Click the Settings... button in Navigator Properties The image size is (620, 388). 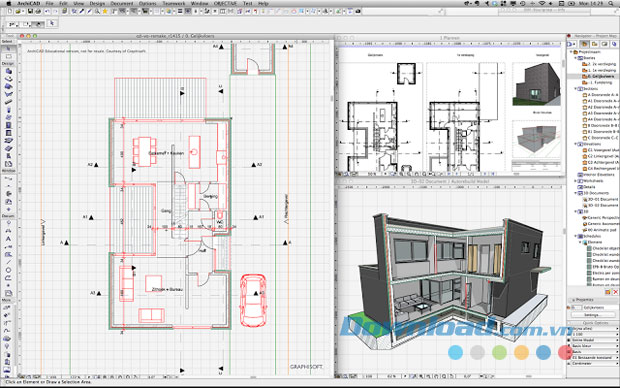pos(592,315)
